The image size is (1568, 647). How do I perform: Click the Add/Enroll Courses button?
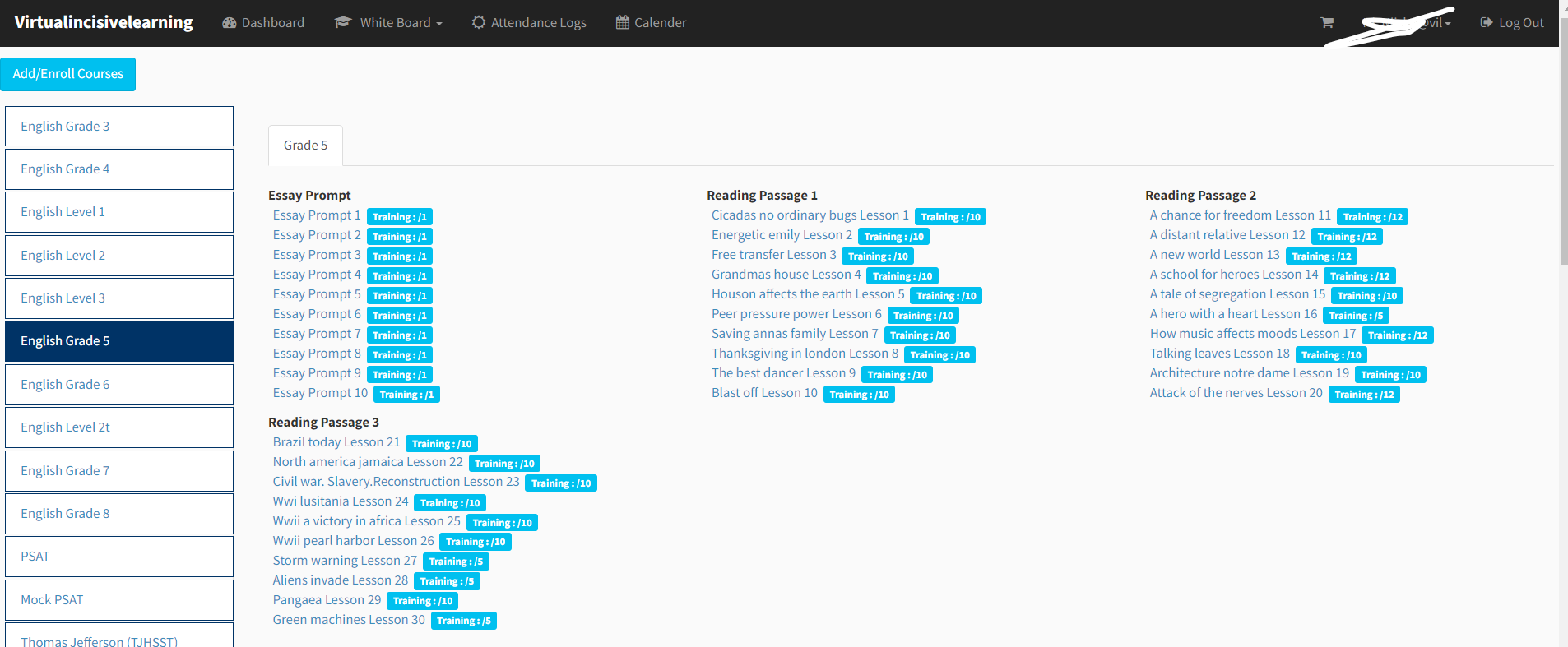pyautogui.click(x=68, y=74)
